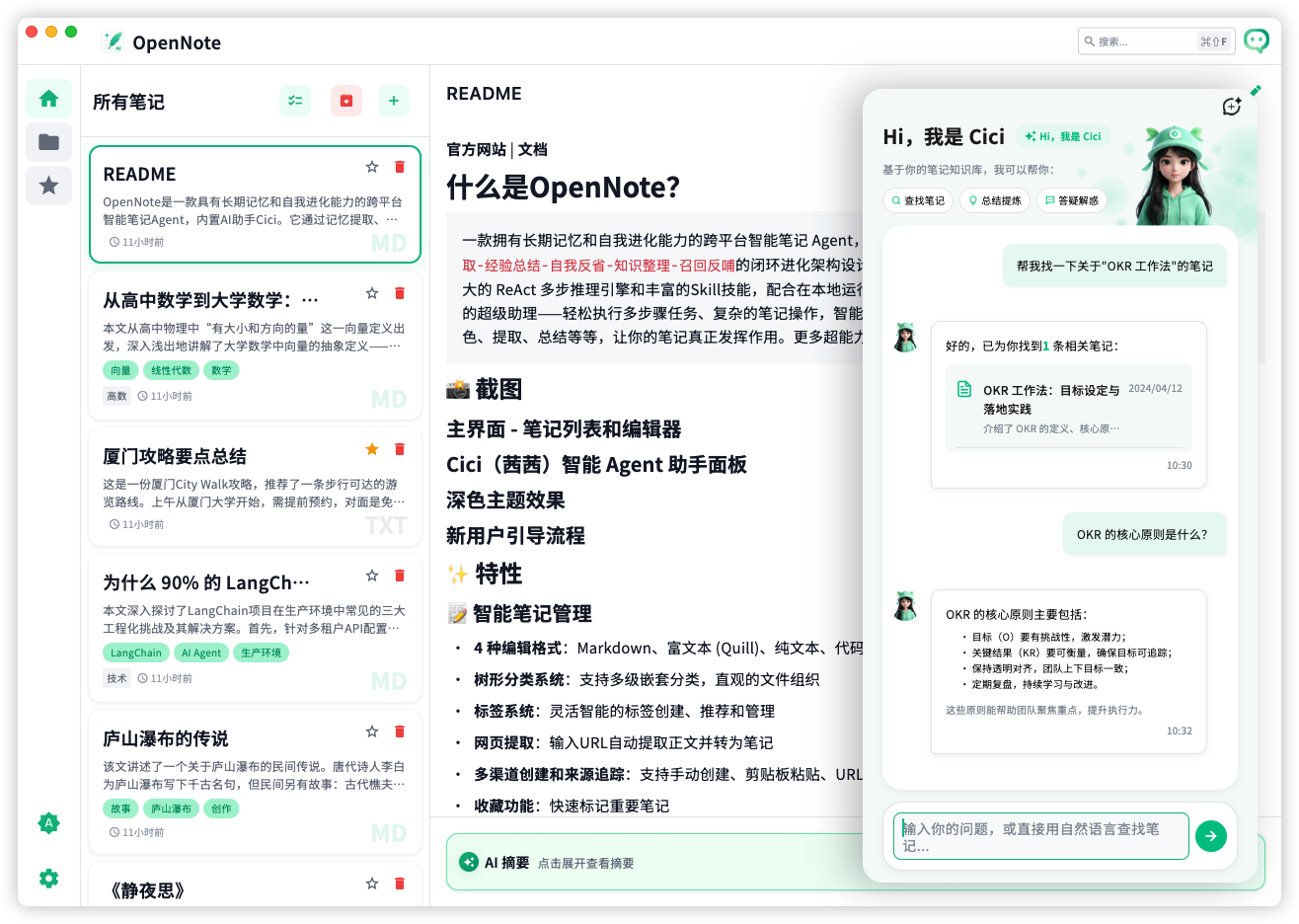Click the green pin icon on Cici panel
Viewport: 1299px width, 924px height.
1256,91
